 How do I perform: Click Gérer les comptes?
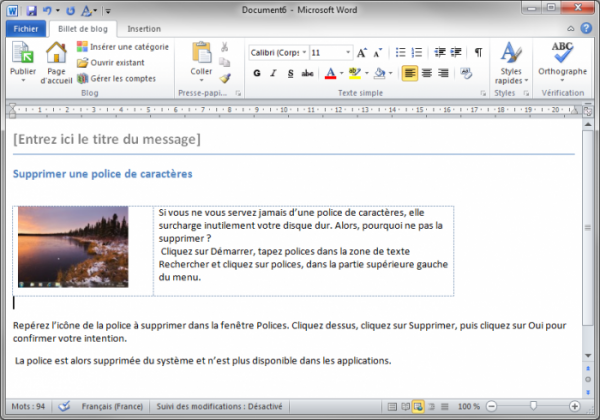pyautogui.click(x=116, y=77)
